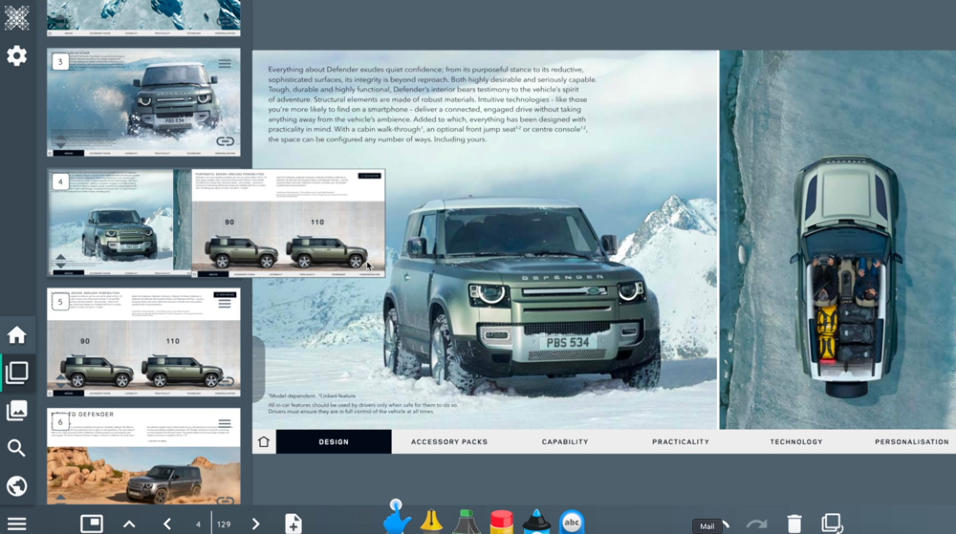Click the Mail tooltip label
Image resolution: width=956 pixels, height=534 pixels.
click(707, 526)
